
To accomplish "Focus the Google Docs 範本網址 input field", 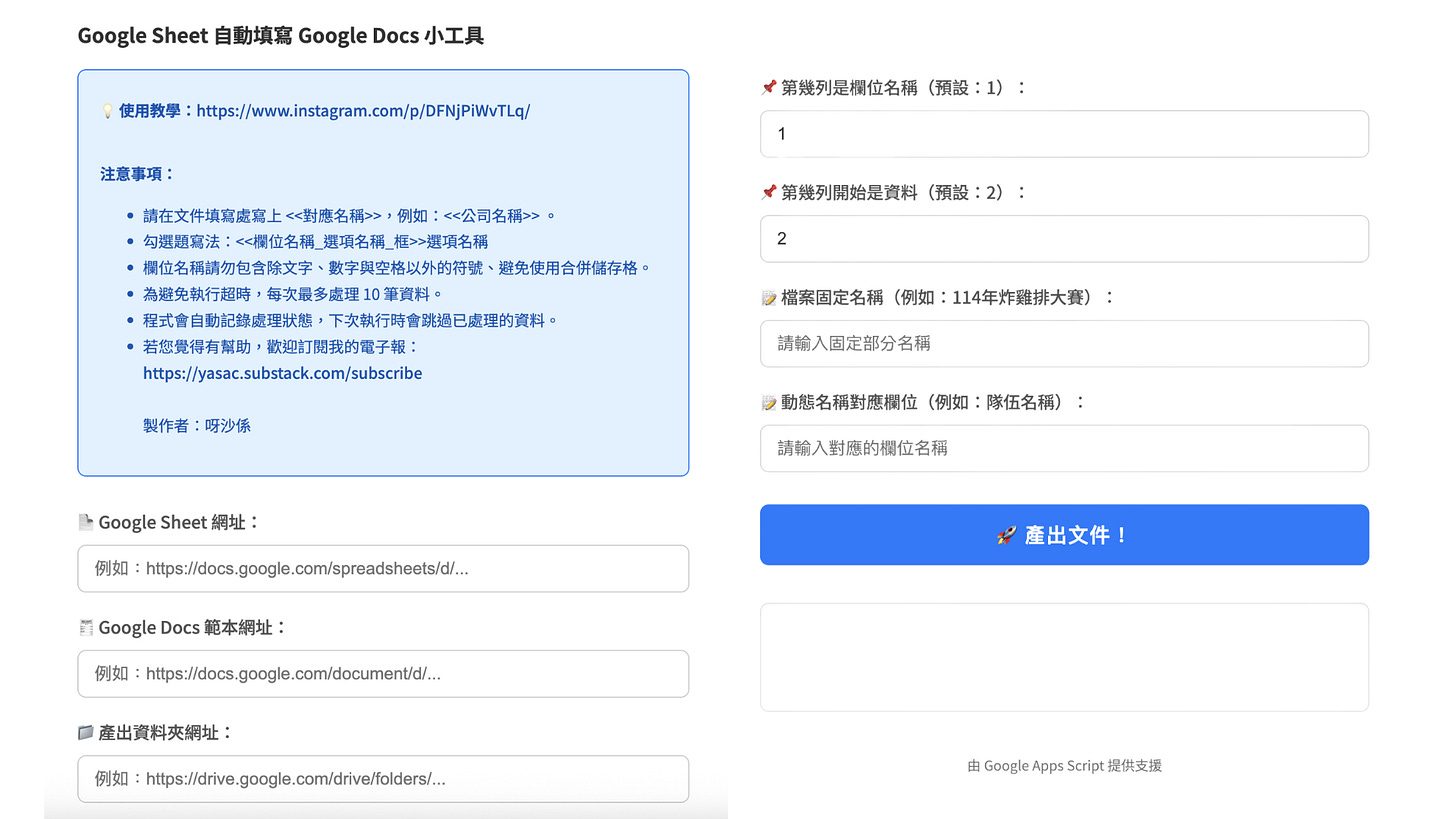I will pos(383,674).
